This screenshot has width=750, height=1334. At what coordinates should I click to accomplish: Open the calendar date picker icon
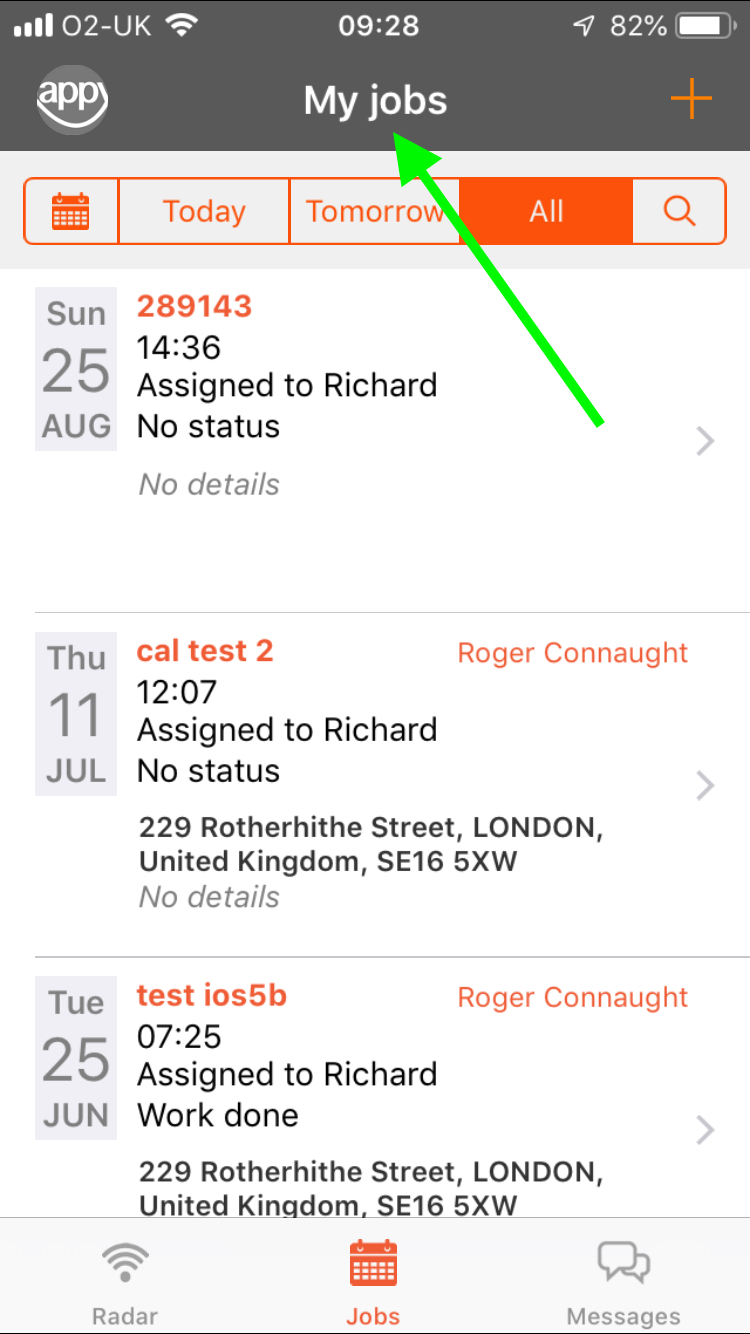(71, 211)
